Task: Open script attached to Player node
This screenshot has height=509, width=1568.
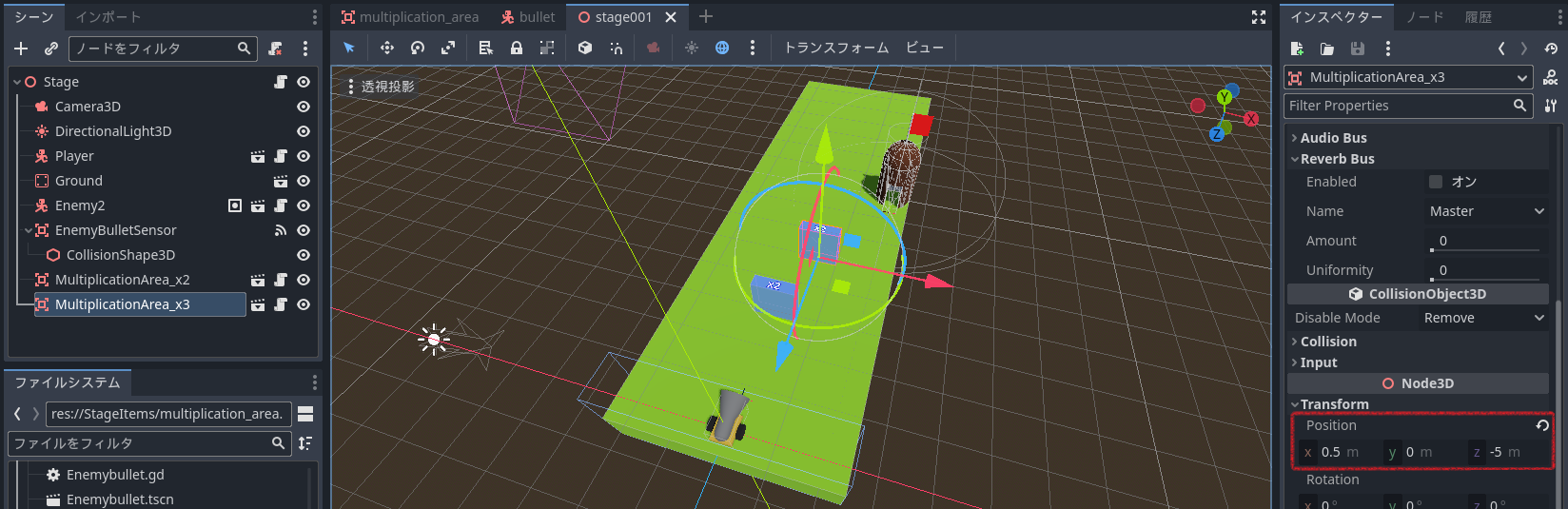Action: pyautogui.click(x=281, y=156)
